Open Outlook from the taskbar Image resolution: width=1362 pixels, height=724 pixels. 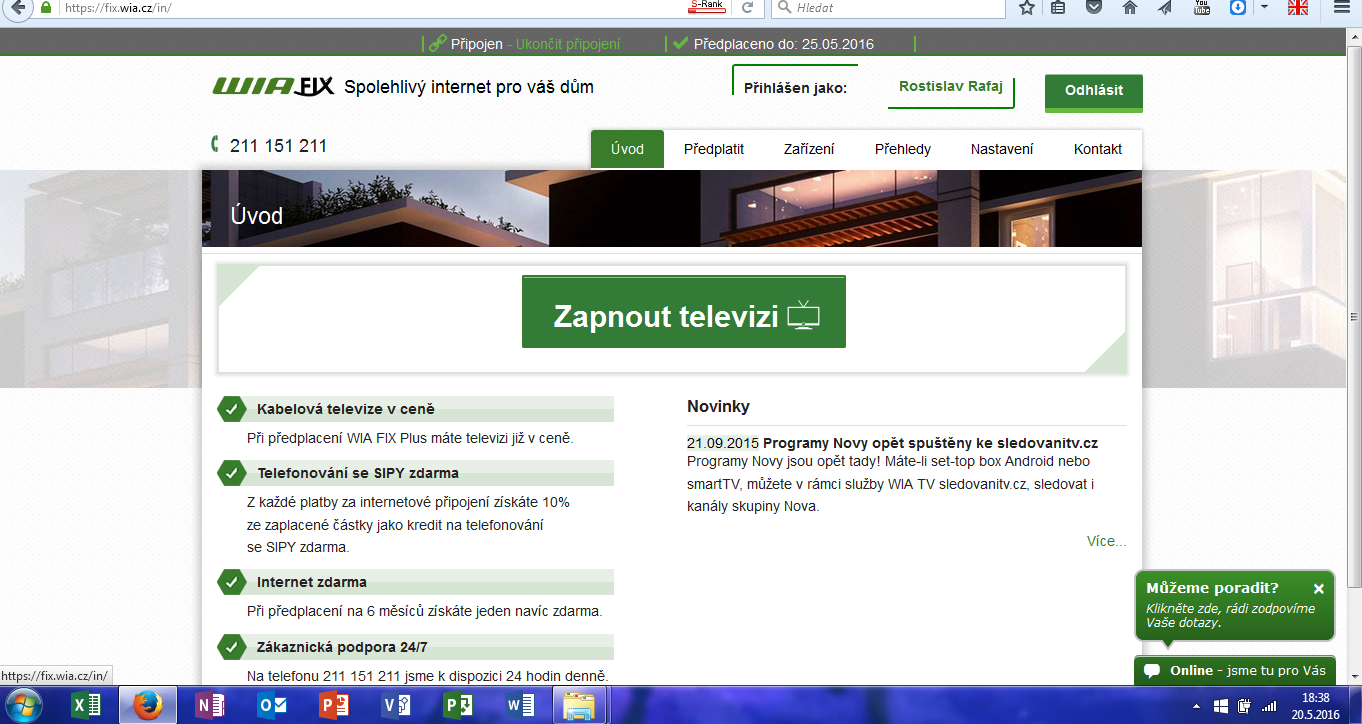(272, 706)
